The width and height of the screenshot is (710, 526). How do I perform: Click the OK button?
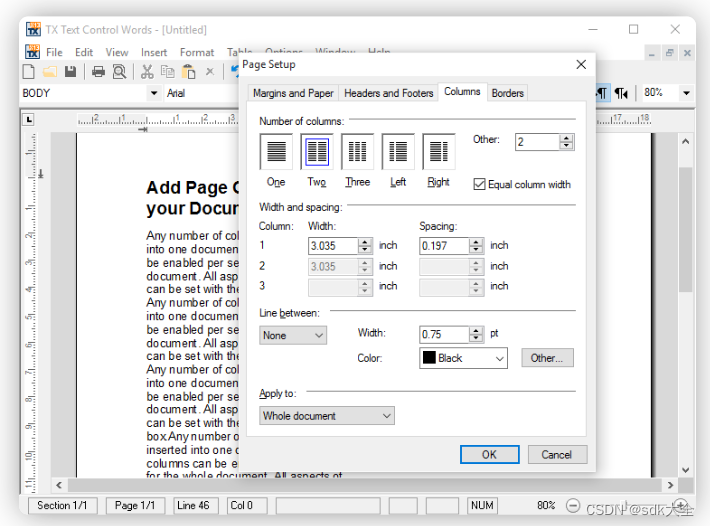pyautogui.click(x=489, y=454)
